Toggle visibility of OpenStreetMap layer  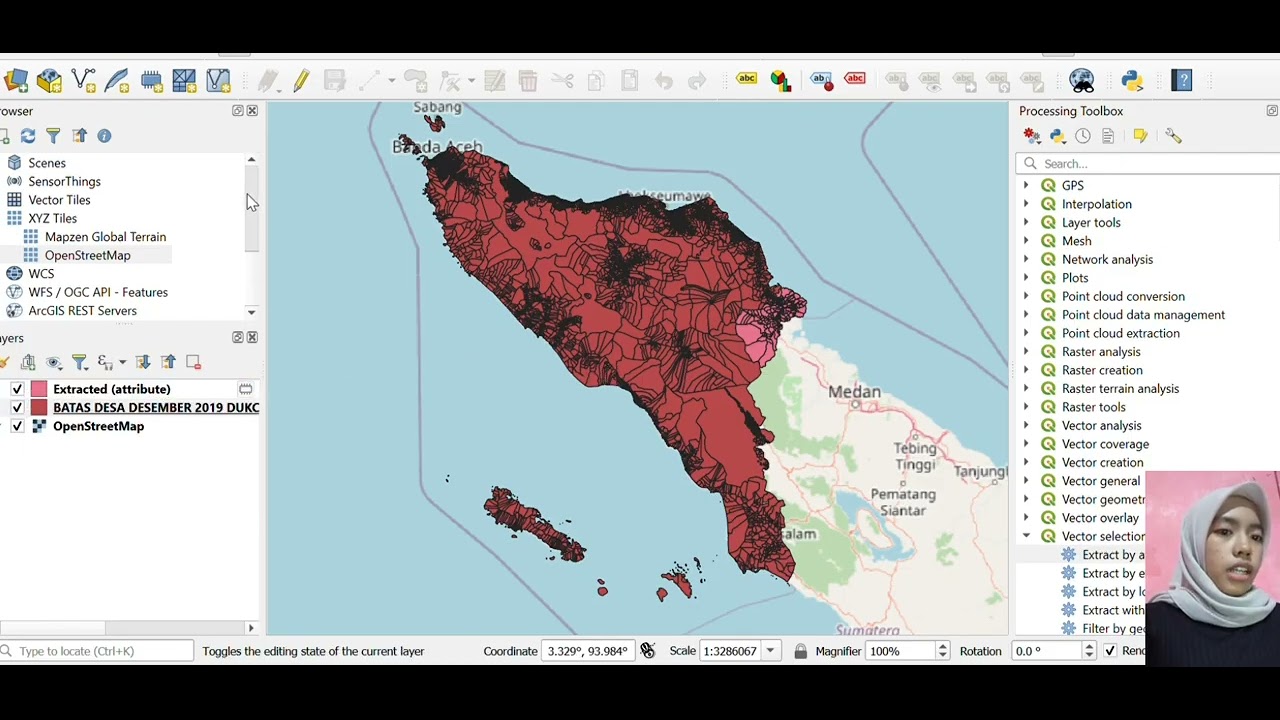coord(17,426)
